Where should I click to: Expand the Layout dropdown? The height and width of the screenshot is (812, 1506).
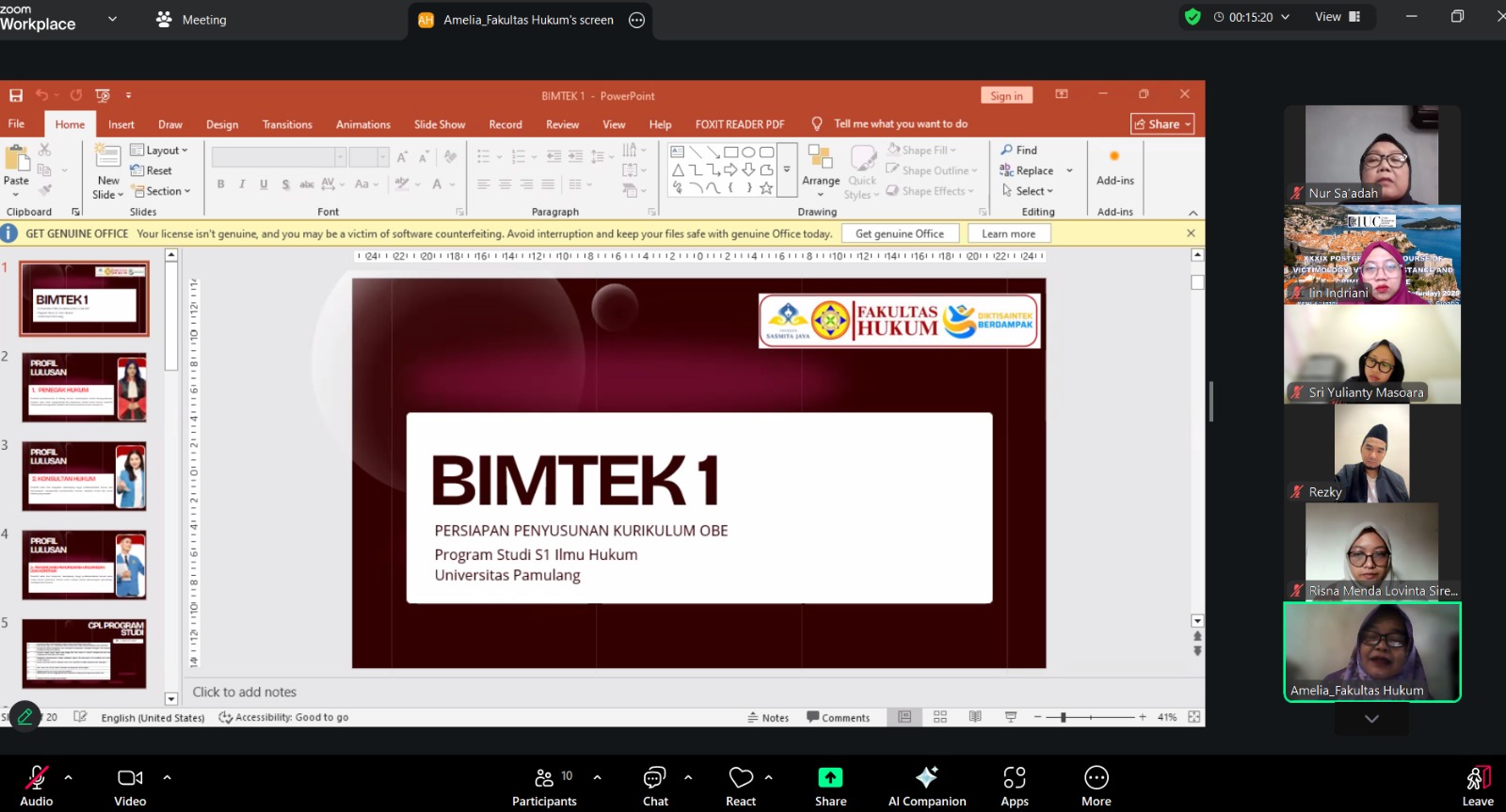(x=159, y=150)
